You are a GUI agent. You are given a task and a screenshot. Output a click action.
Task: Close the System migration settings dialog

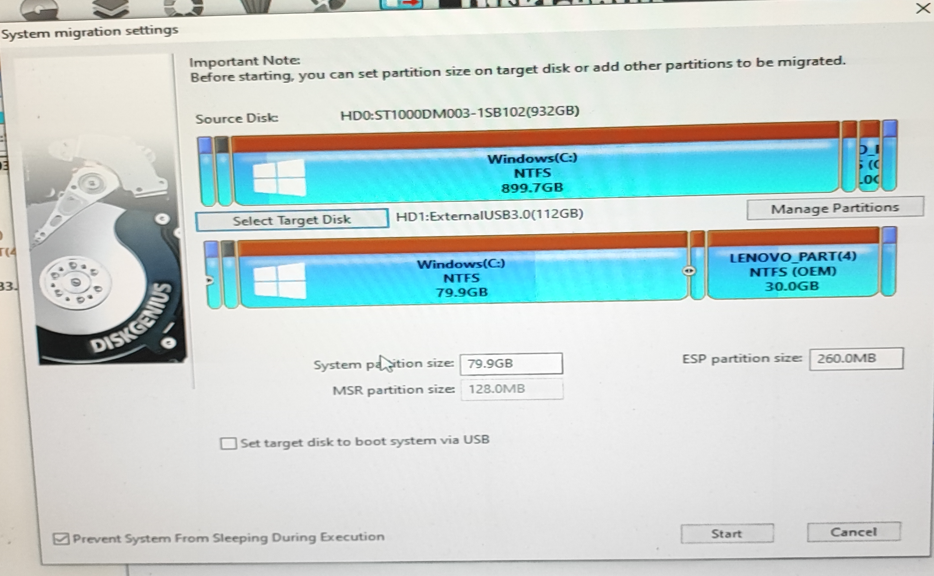[923, 7]
